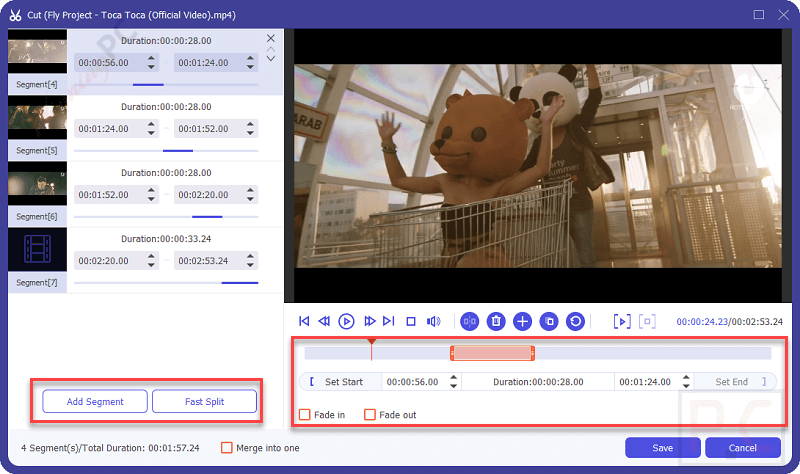This screenshot has width=800, height=474.
Task: Step forward one frame
Action: 369,321
